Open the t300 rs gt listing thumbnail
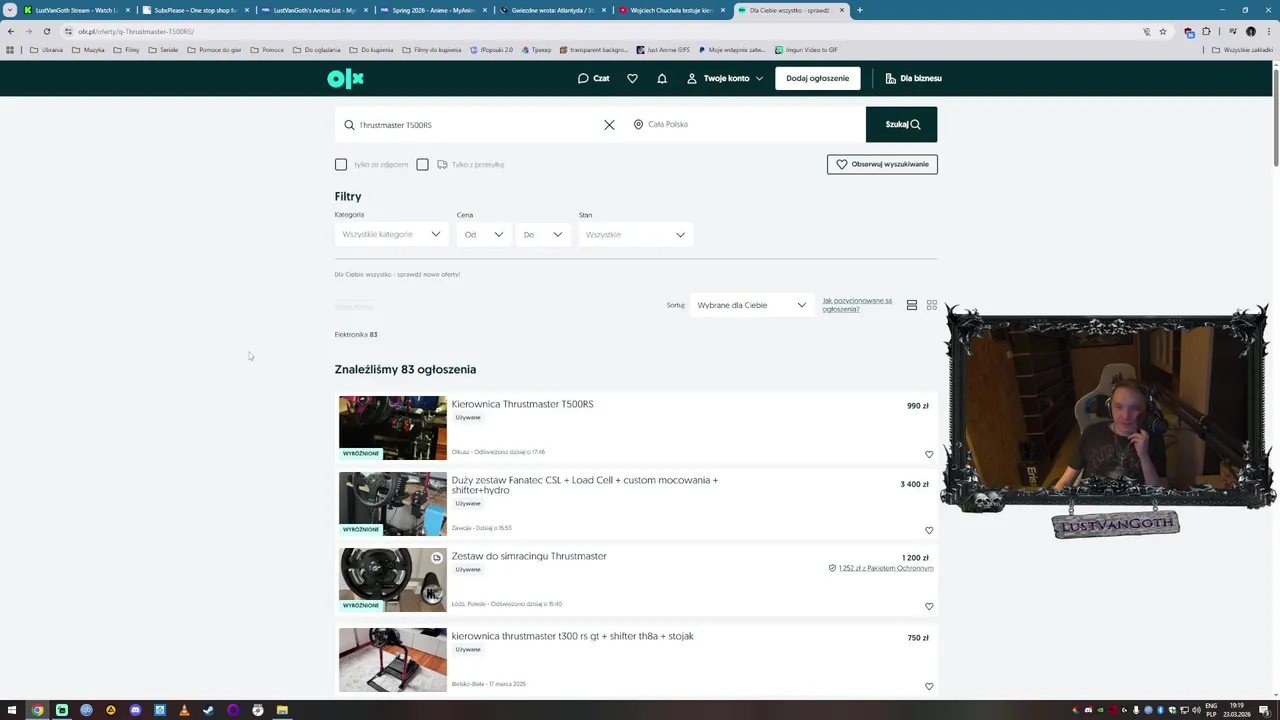This screenshot has width=1280, height=720. (393, 660)
